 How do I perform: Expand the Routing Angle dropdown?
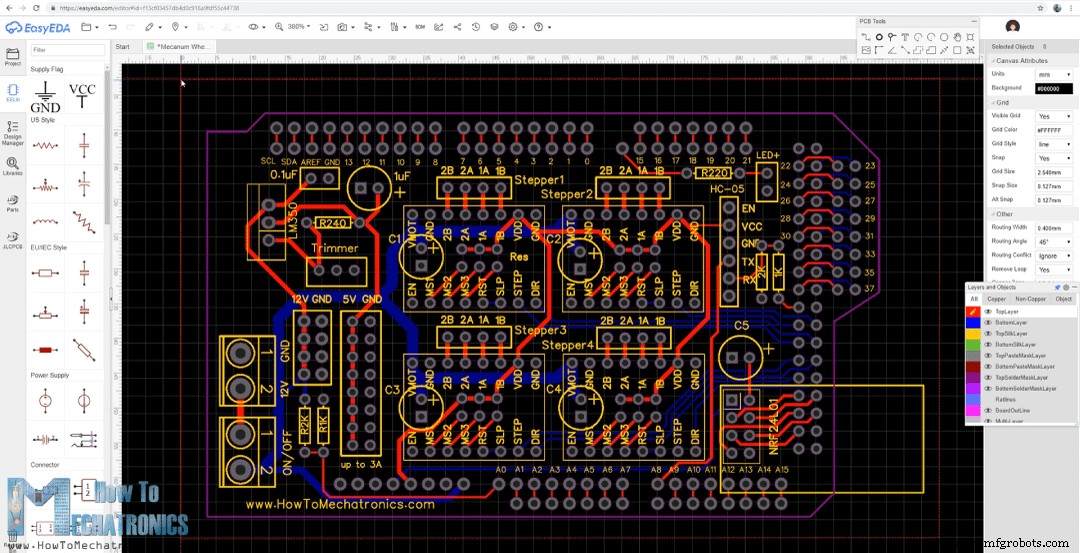[x=1053, y=241]
